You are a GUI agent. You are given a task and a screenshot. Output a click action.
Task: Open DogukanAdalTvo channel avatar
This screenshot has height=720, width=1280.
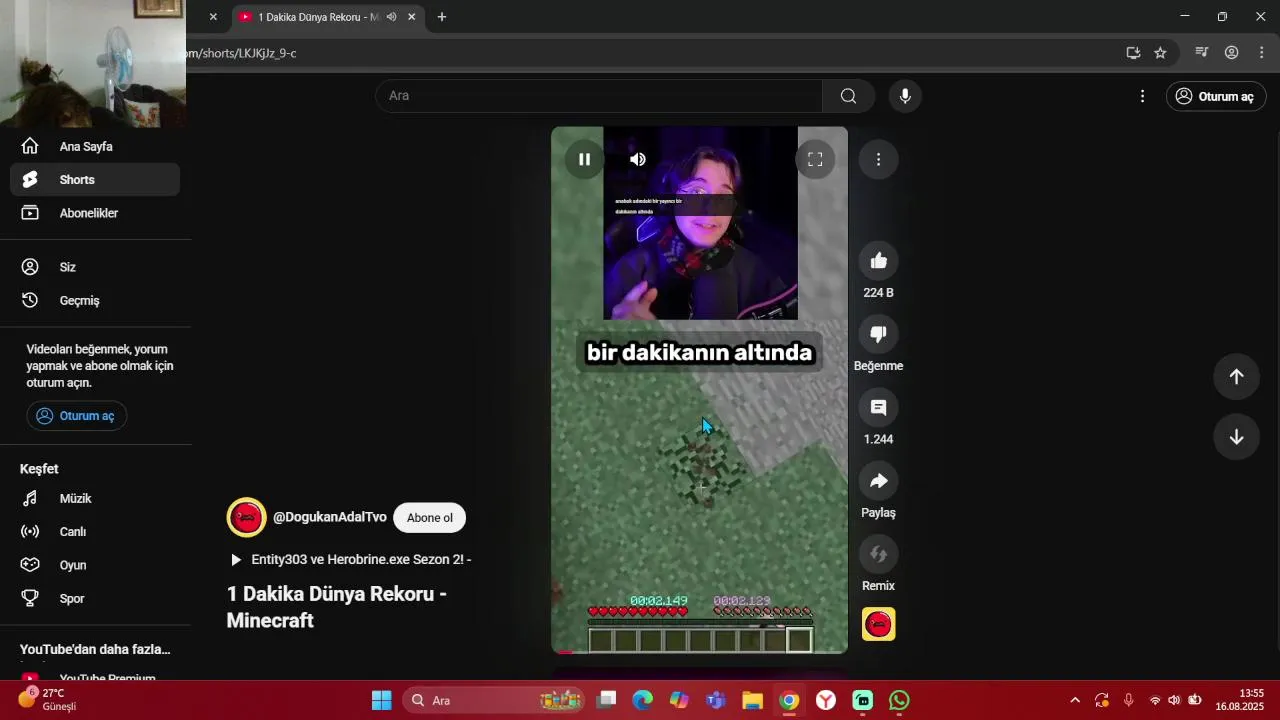pyautogui.click(x=246, y=517)
